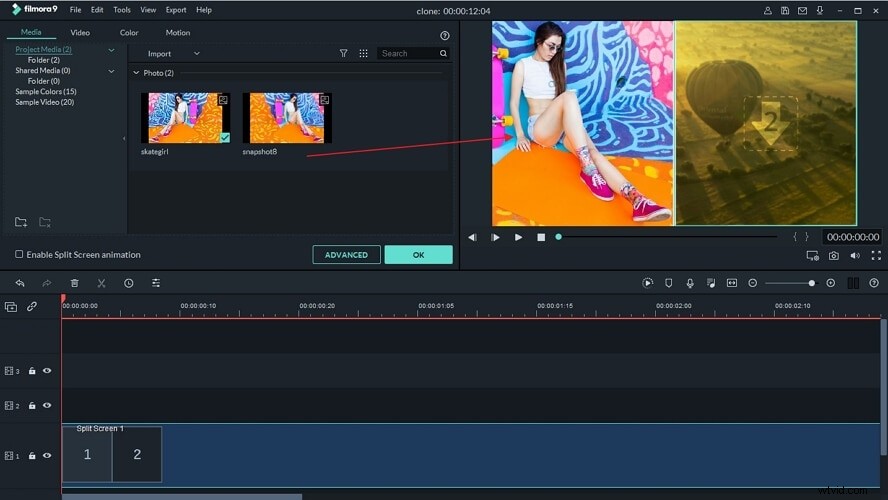Screen dimensions: 888x500
Task: Switch media grid view icon
Action: pos(364,53)
